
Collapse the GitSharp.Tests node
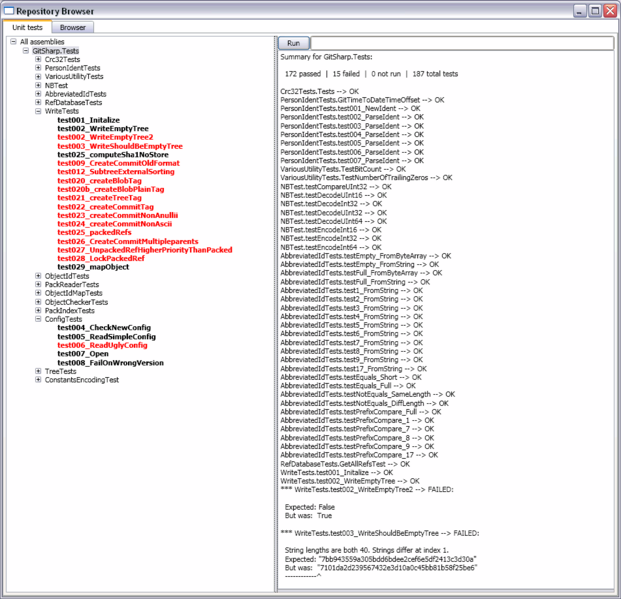[26, 50]
